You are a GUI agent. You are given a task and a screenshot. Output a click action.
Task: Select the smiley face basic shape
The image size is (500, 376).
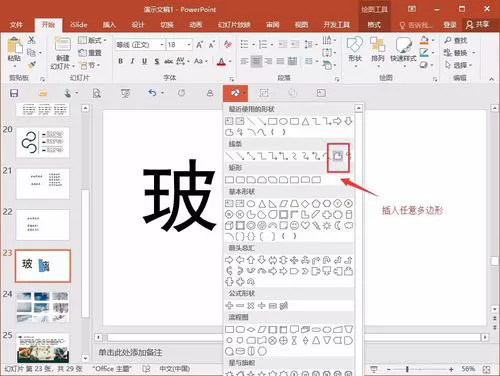[294, 226]
